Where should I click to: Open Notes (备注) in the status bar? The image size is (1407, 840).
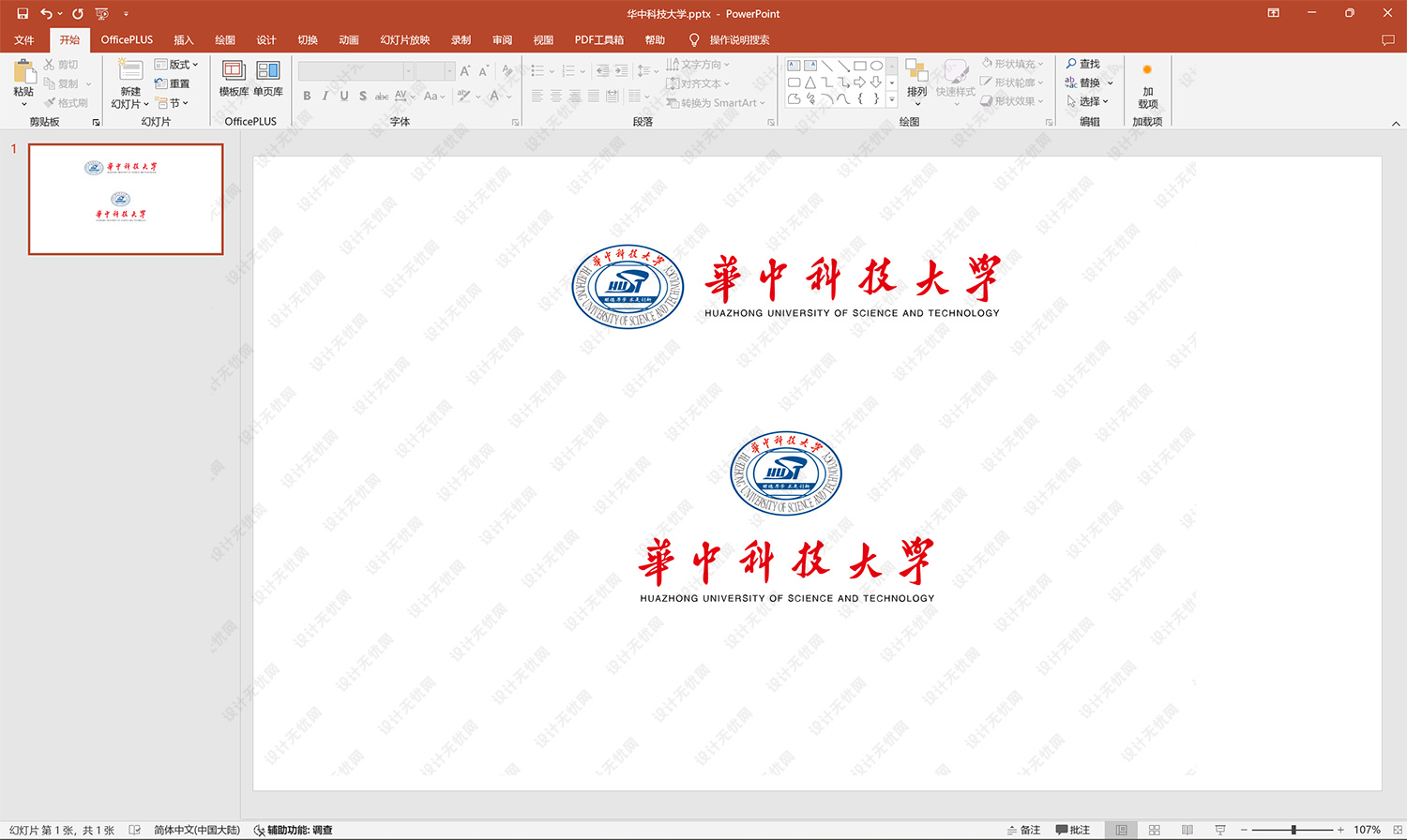tap(1024, 830)
